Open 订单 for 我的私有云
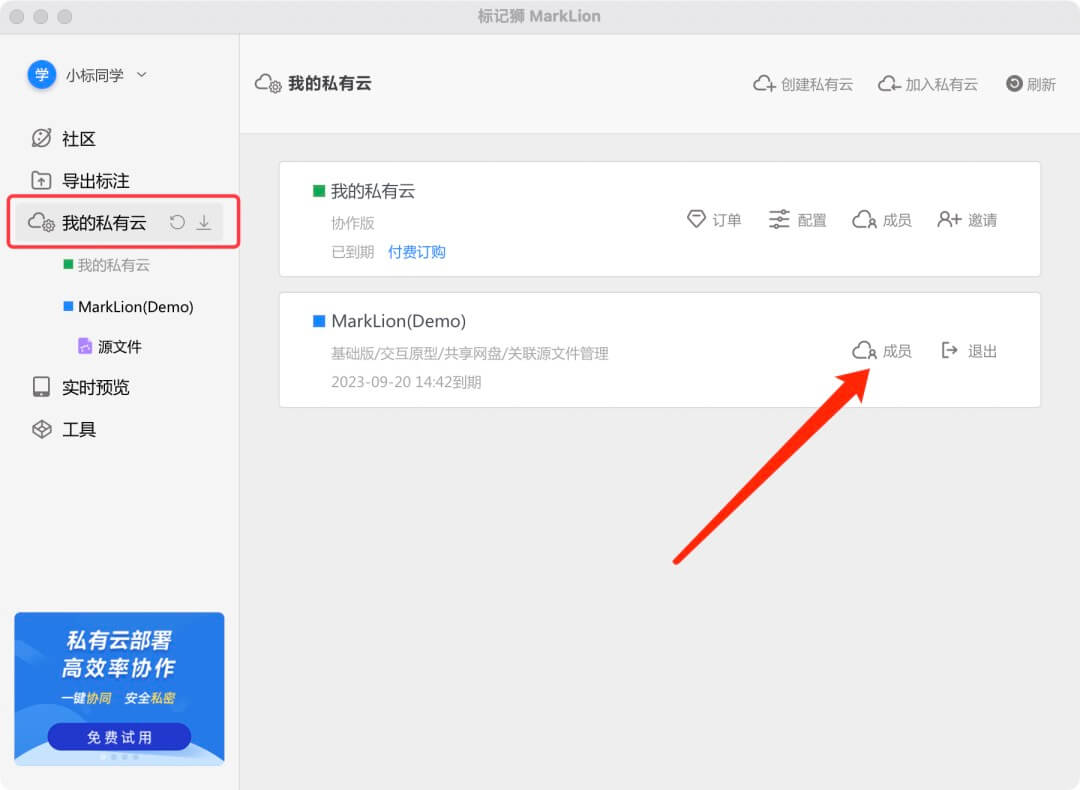Screen dimensions: 1080x790 tap(714, 220)
